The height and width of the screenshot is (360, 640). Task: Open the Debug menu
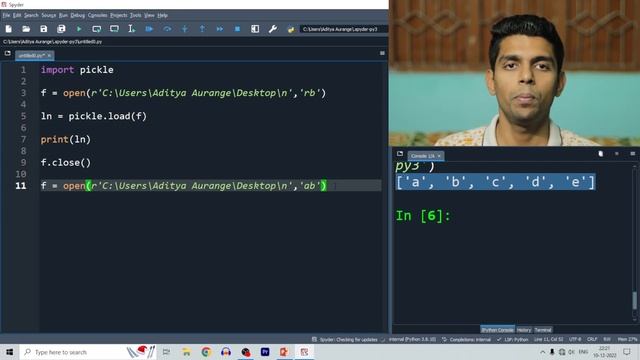(x=78, y=15)
